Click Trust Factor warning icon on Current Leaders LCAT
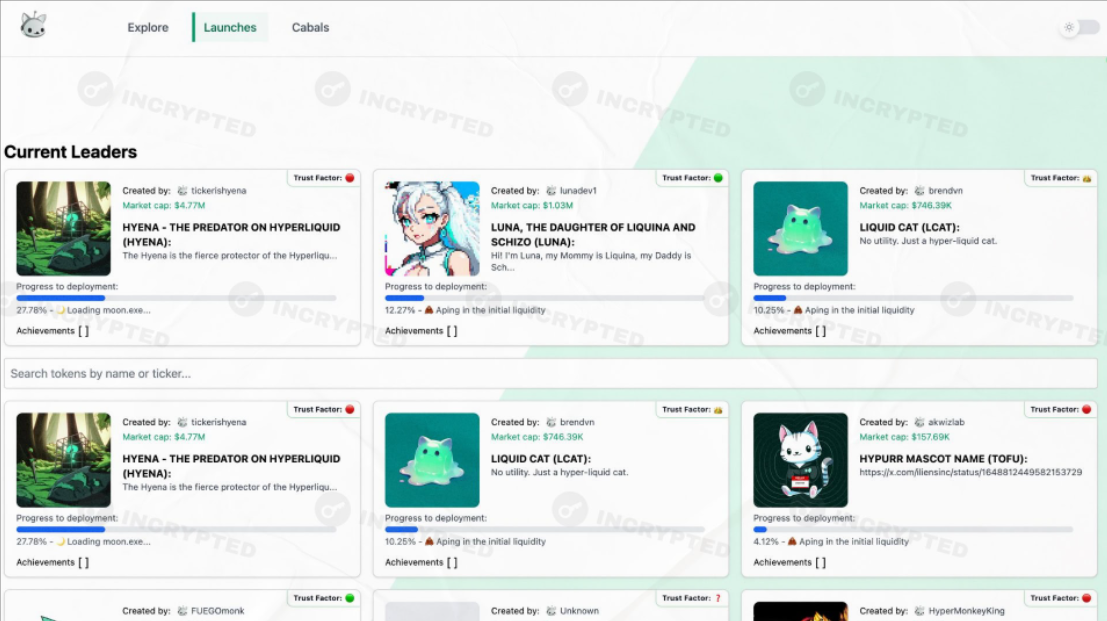1107x621 pixels. 1087,178
